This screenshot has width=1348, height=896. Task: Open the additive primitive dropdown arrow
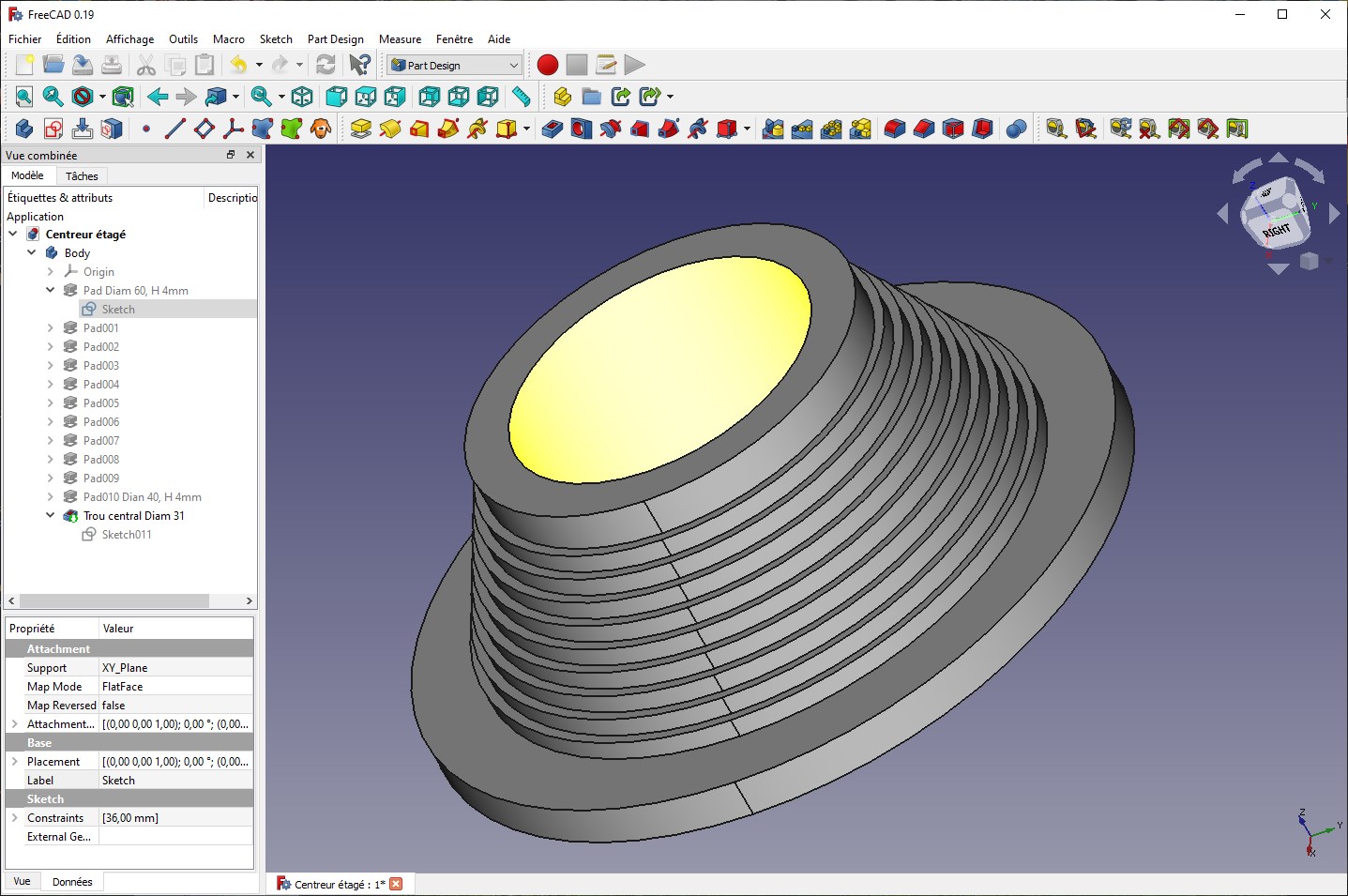click(526, 129)
